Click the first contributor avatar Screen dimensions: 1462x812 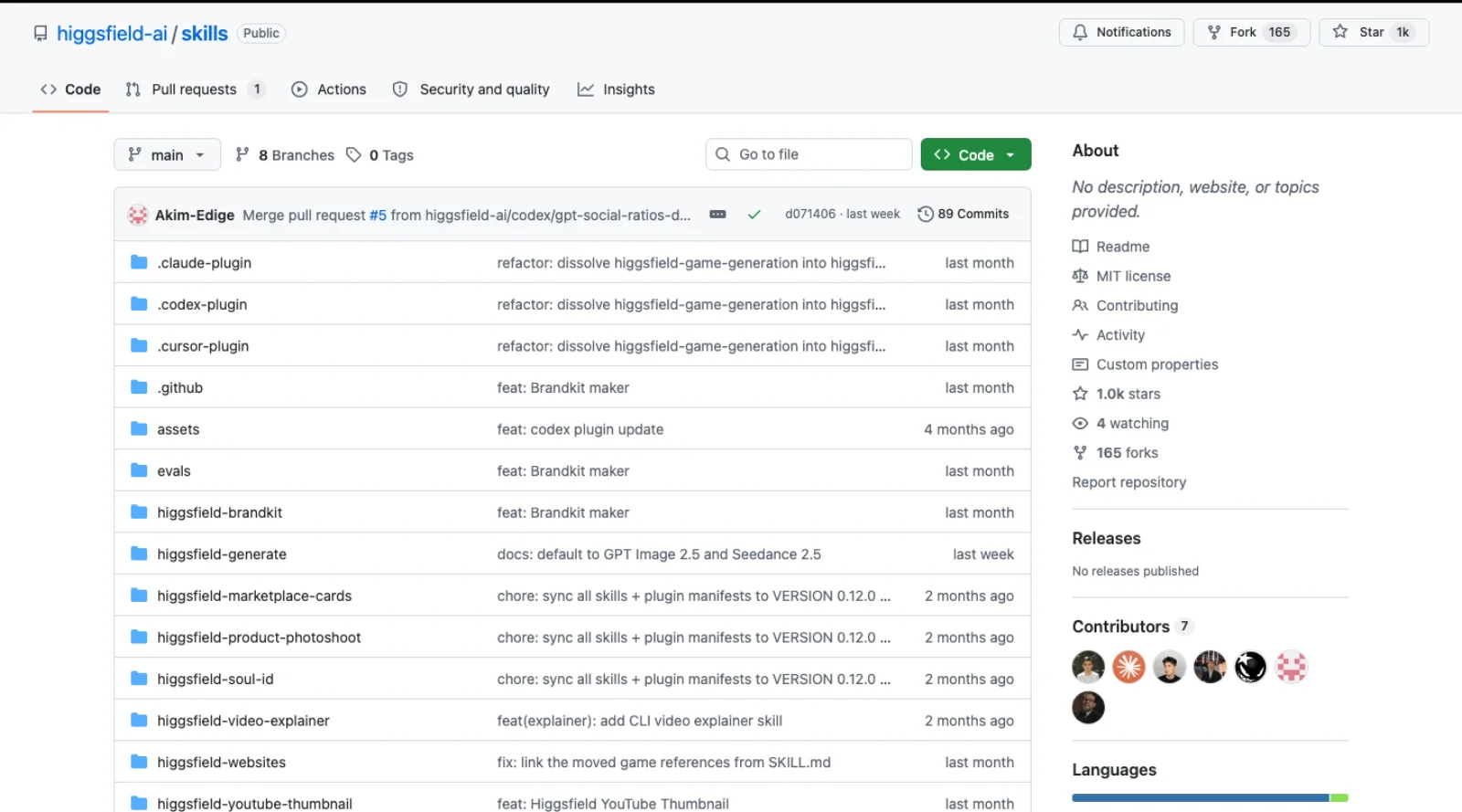(1088, 667)
